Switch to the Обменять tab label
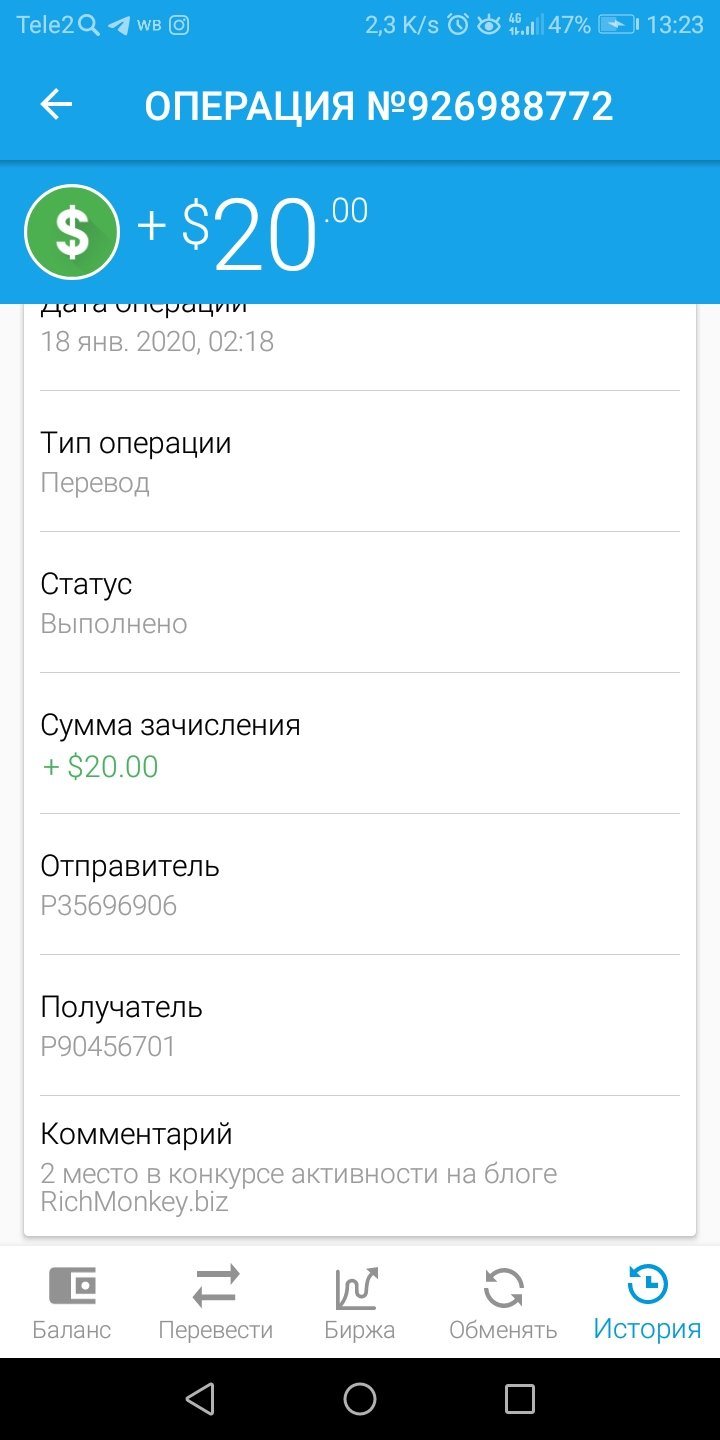This screenshot has height=1440, width=720. [x=503, y=1330]
